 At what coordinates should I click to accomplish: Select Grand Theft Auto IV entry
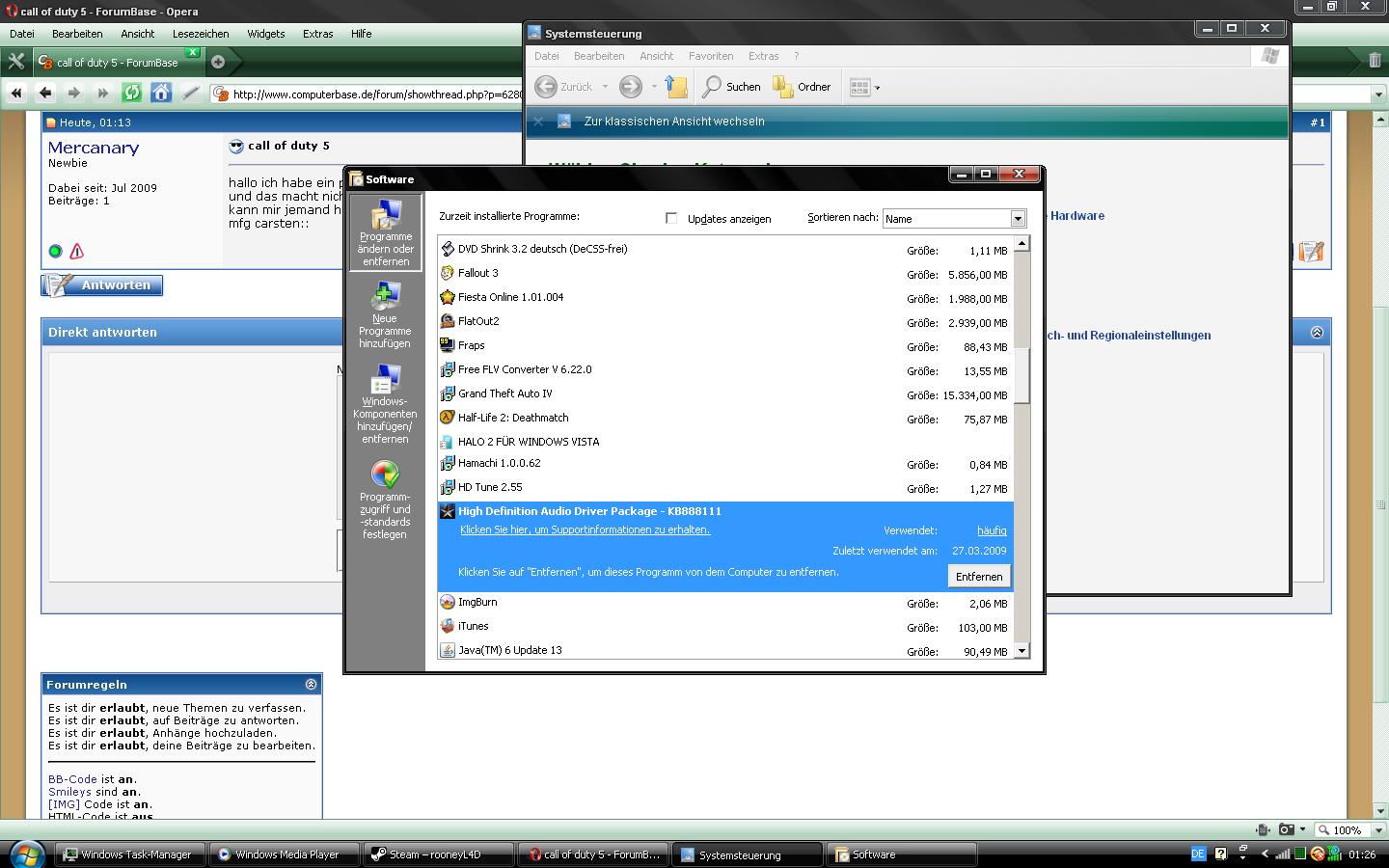coord(725,394)
